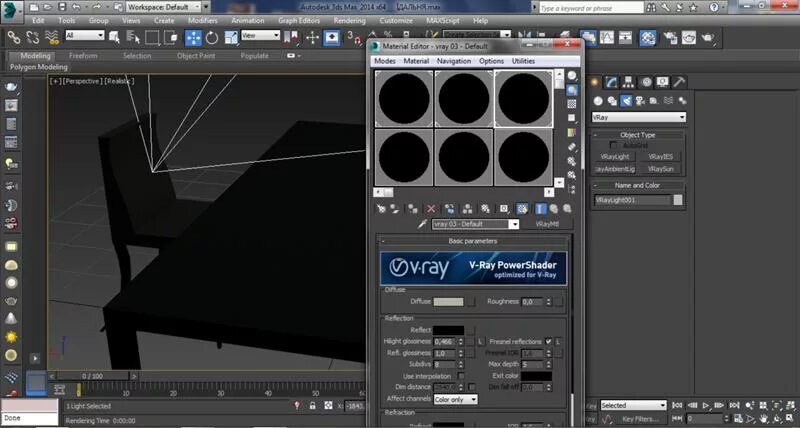The height and width of the screenshot is (428, 800).
Task: Click the Key Filters button
Action: pyautogui.click(x=641, y=419)
